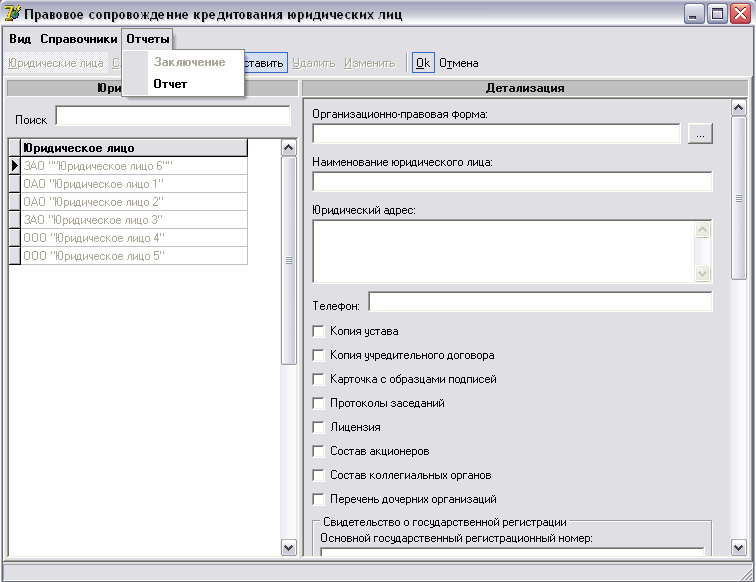756x582 pixels.
Task: Confirm with the Ok button
Action: 423,63
